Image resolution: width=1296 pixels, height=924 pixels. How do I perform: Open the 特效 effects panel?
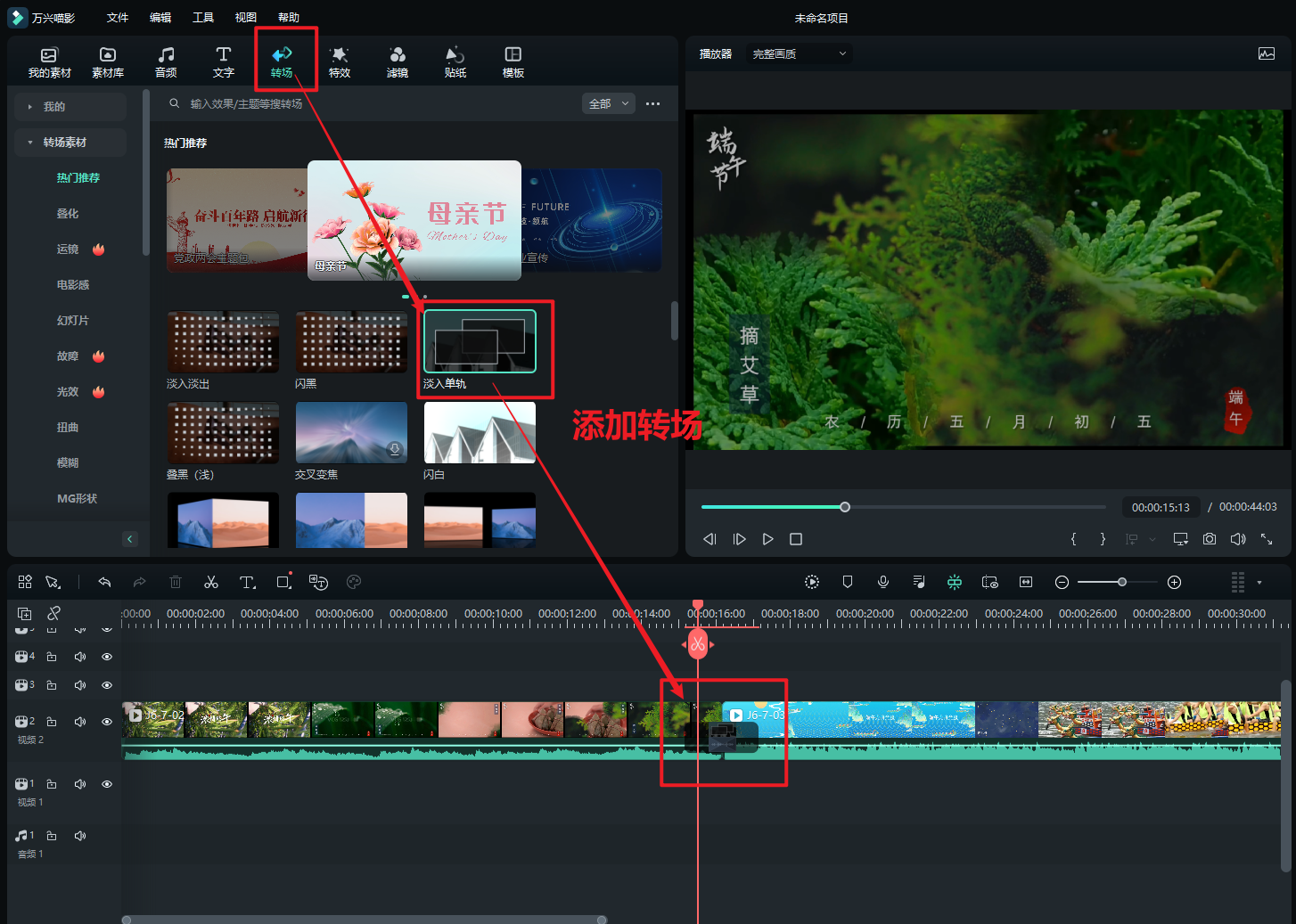tap(340, 61)
